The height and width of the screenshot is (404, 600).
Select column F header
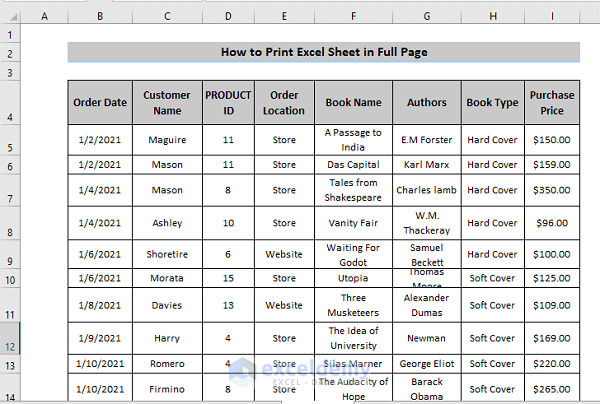[354, 16]
